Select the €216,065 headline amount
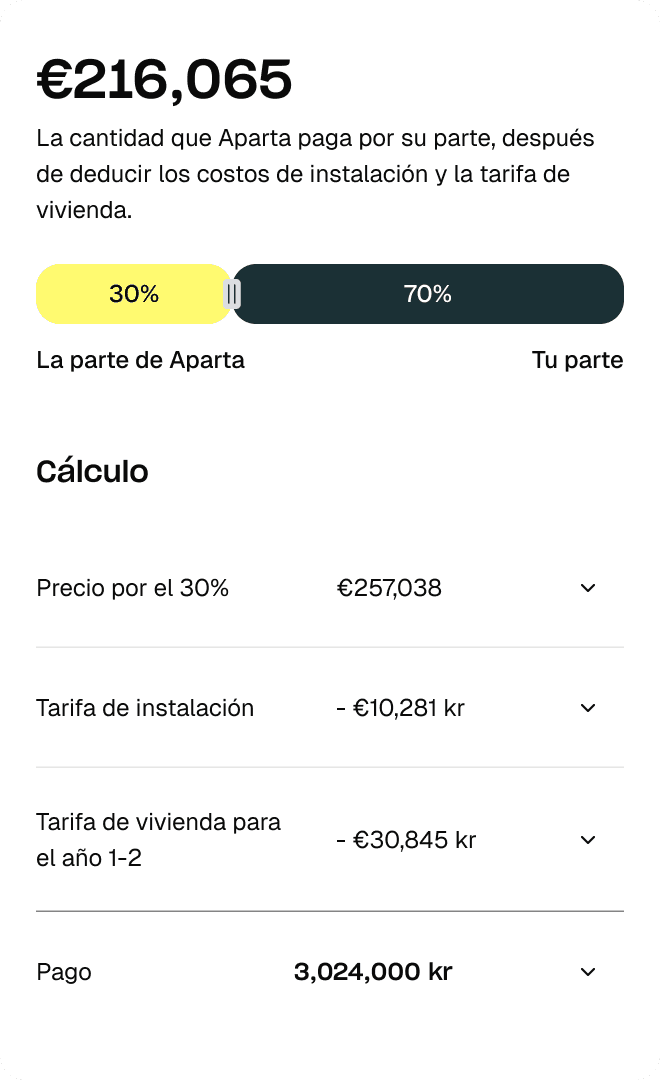660x1080 pixels. 165,80
